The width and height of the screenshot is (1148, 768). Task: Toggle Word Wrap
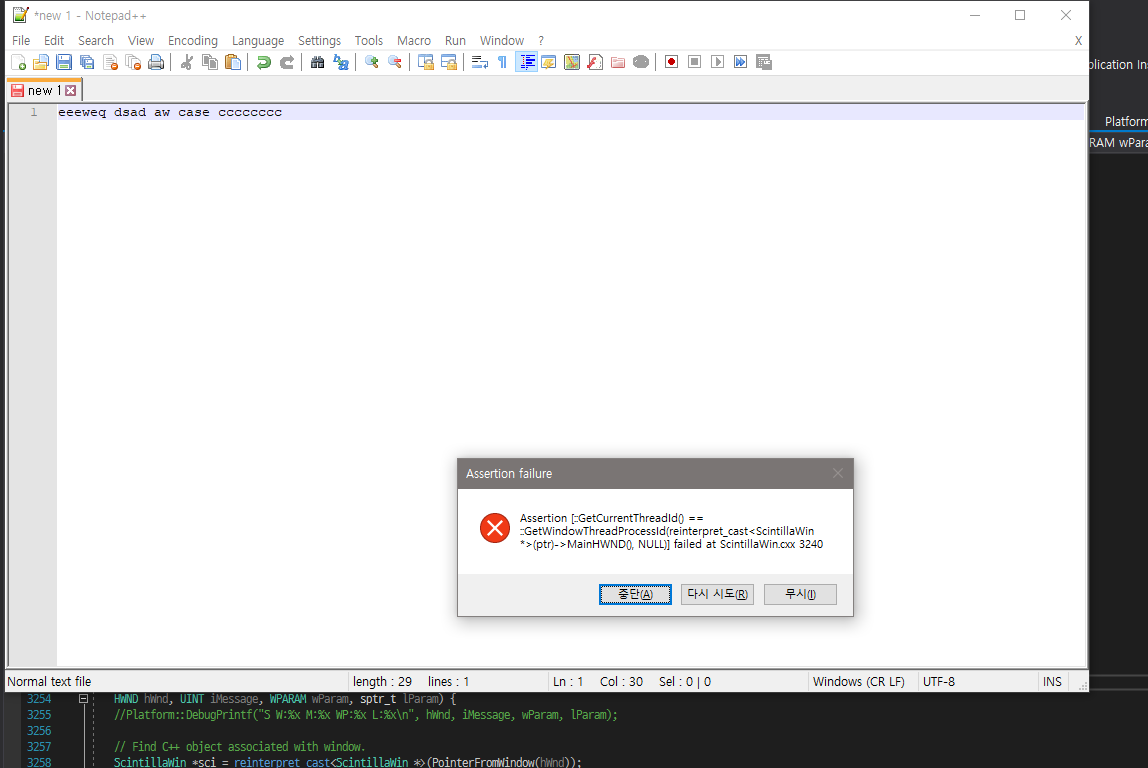[x=479, y=62]
